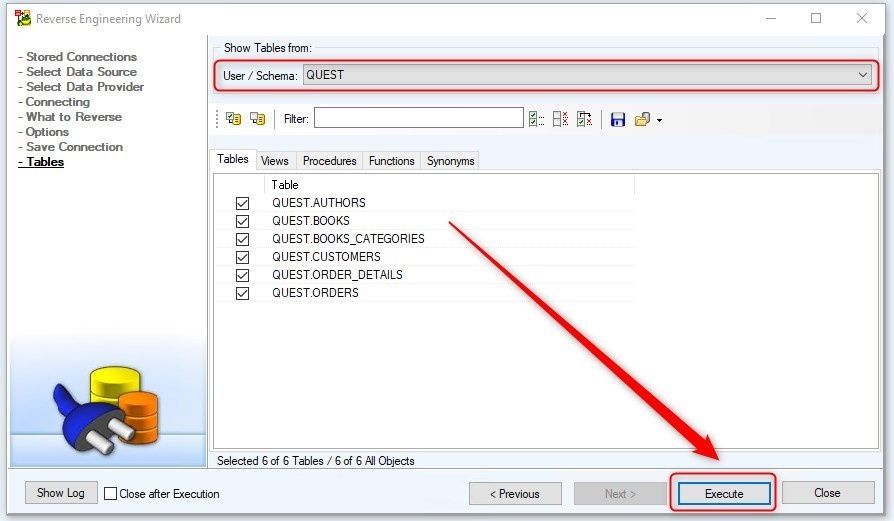Image resolution: width=894 pixels, height=521 pixels.
Task: Close the wizard with the title bar X
Action: pyautogui.click(x=862, y=18)
